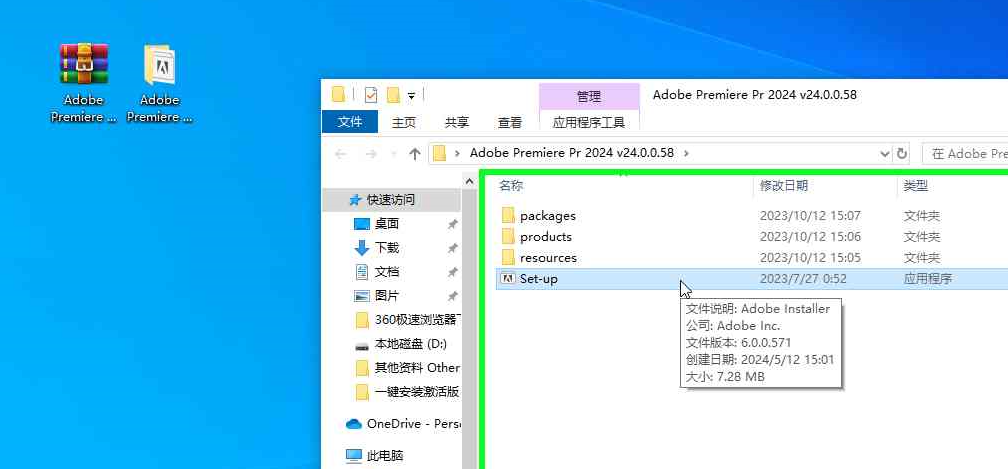
Task: Expand the root chevron in address bar
Action: pyautogui.click(x=457, y=154)
